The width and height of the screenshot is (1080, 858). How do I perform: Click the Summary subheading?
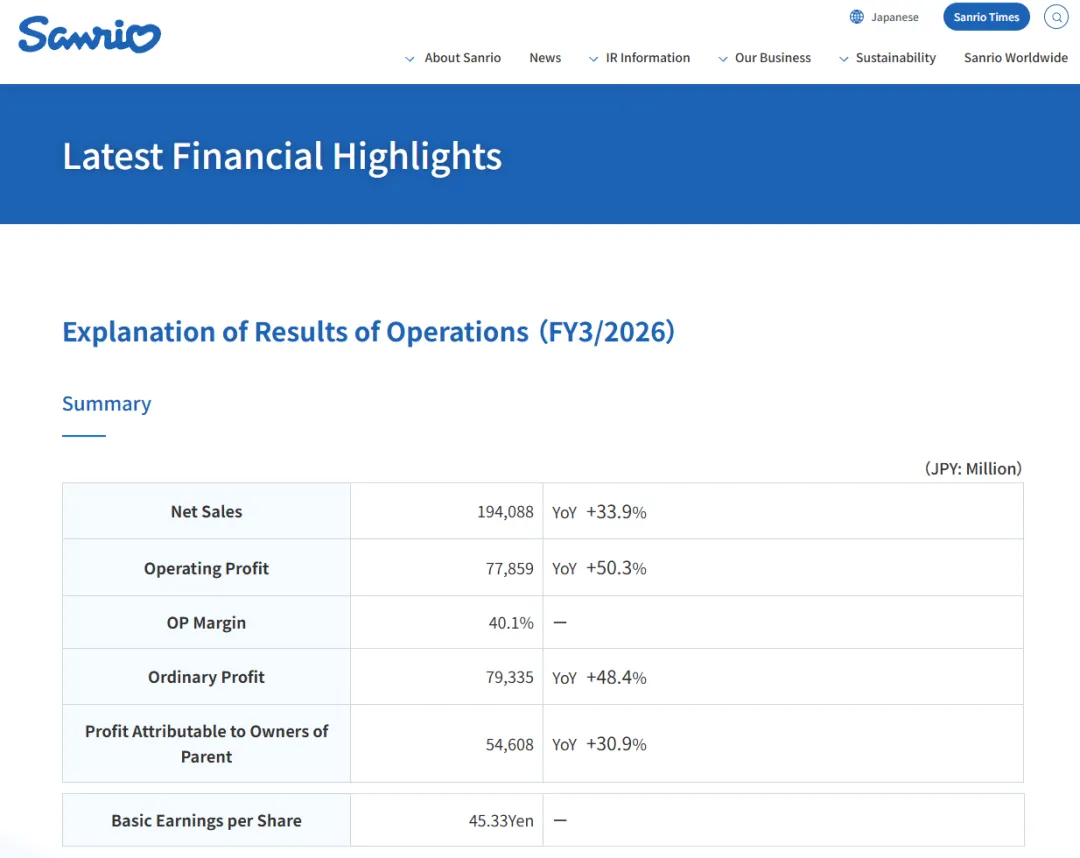click(107, 404)
